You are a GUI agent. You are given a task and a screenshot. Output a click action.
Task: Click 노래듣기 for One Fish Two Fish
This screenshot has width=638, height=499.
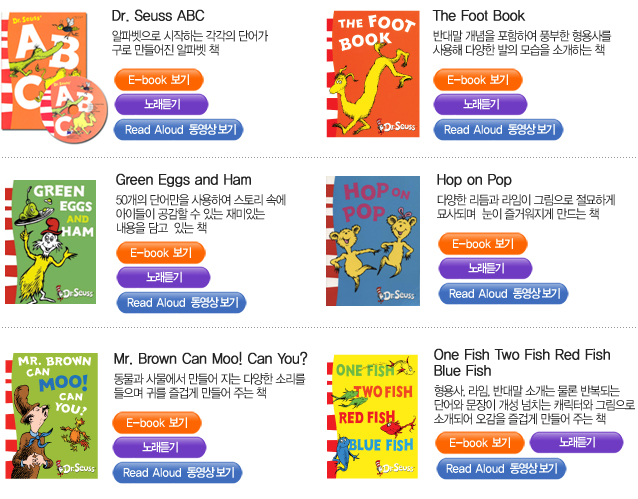click(x=577, y=442)
